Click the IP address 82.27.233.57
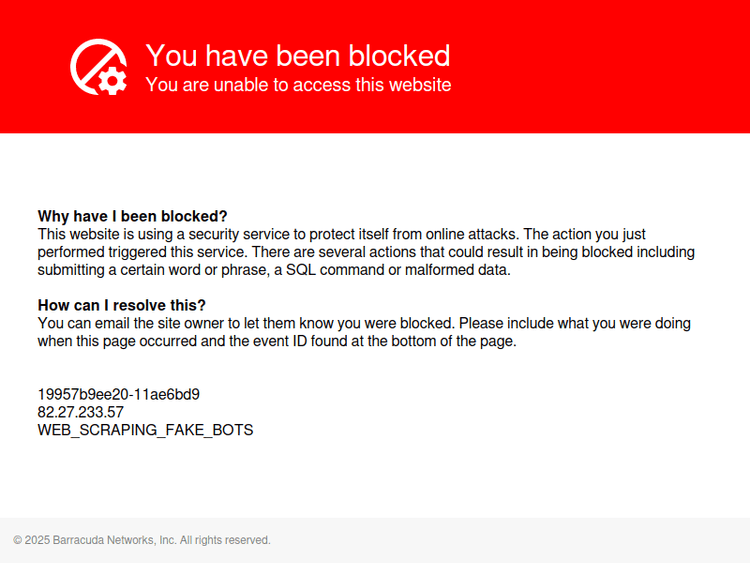Image resolution: width=750 pixels, height=563 pixels. pyautogui.click(x=81, y=412)
